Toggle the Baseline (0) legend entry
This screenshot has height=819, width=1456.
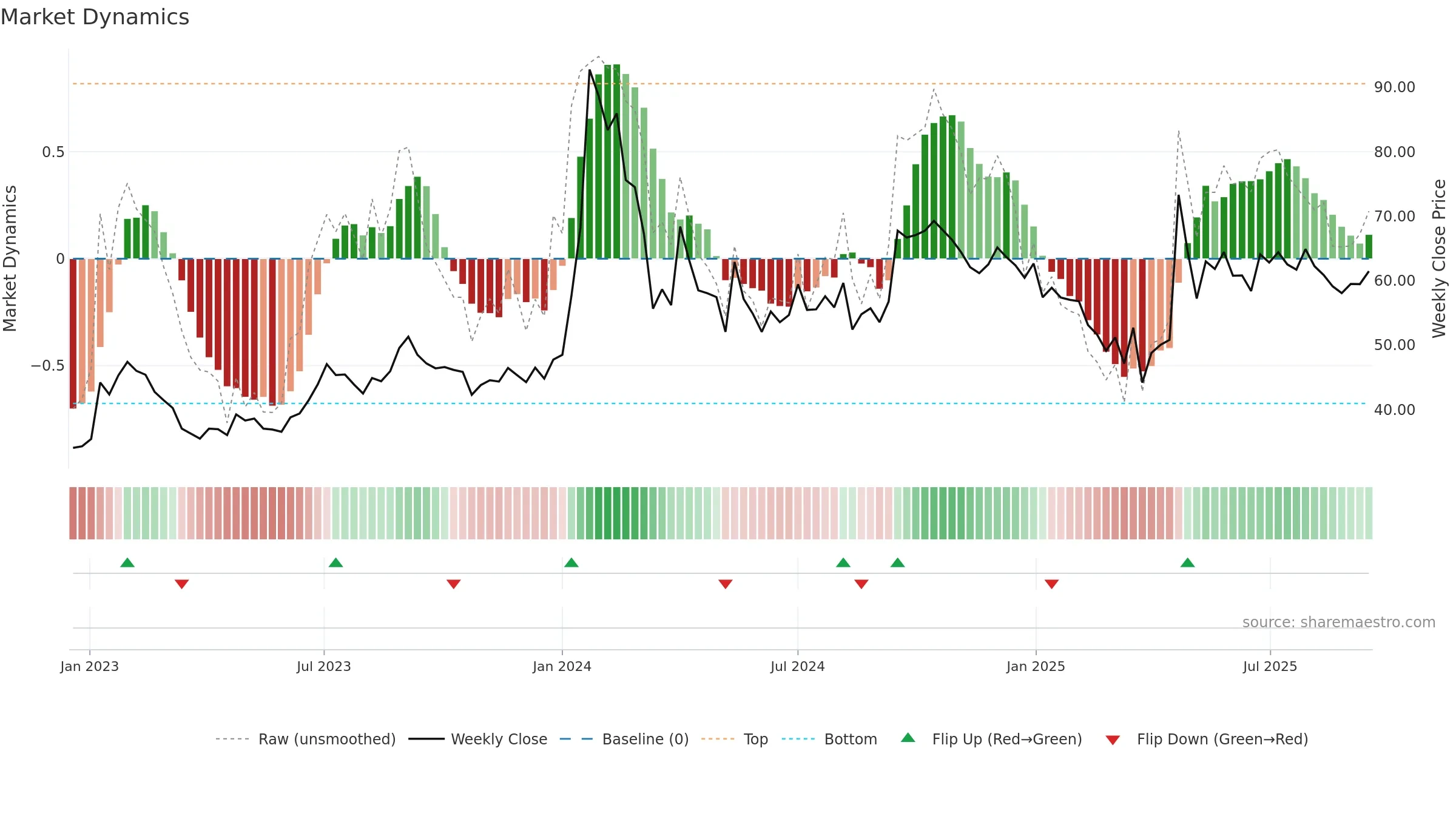(x=624, y=739)
